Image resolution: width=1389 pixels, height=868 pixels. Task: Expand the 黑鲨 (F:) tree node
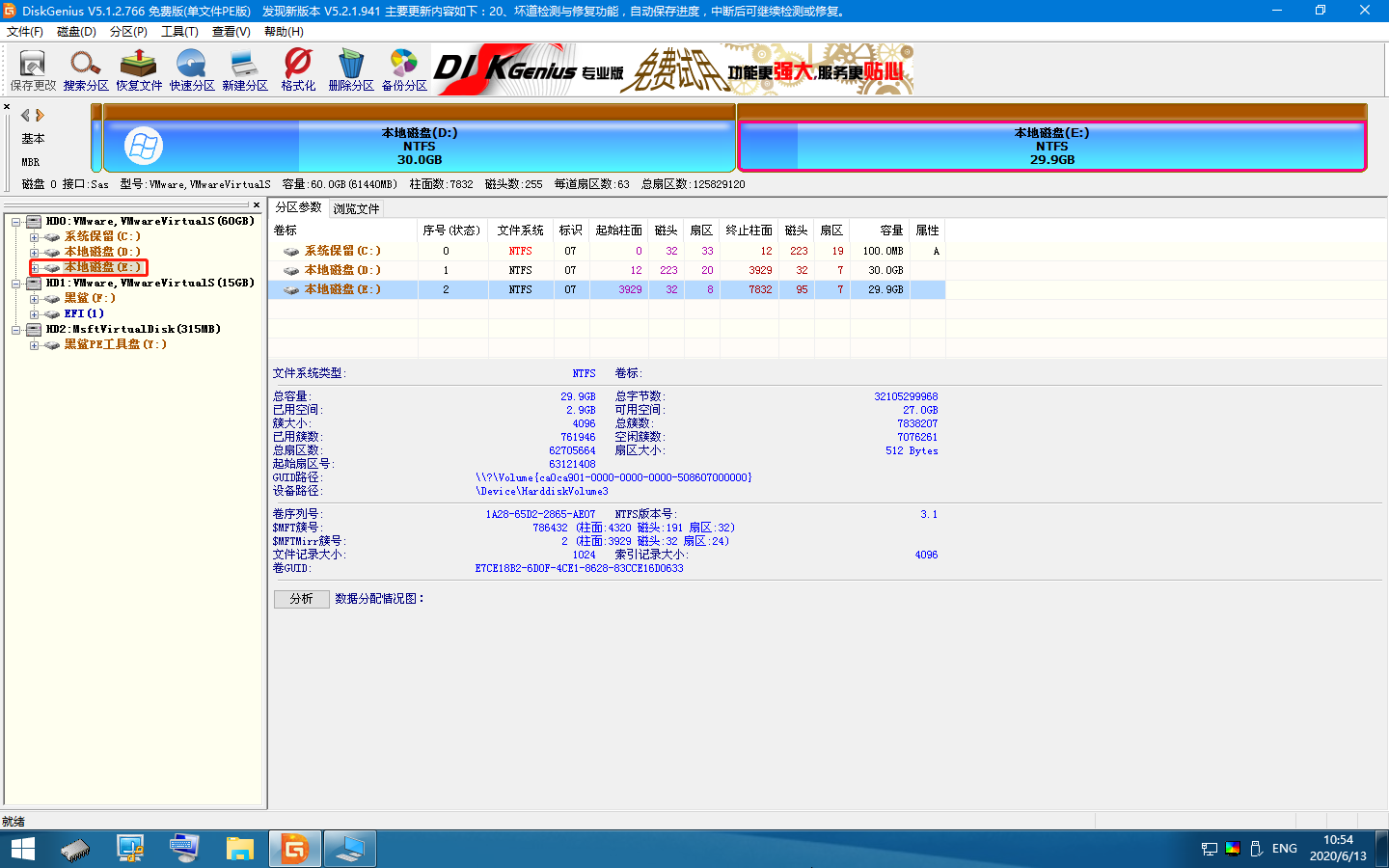35,299
